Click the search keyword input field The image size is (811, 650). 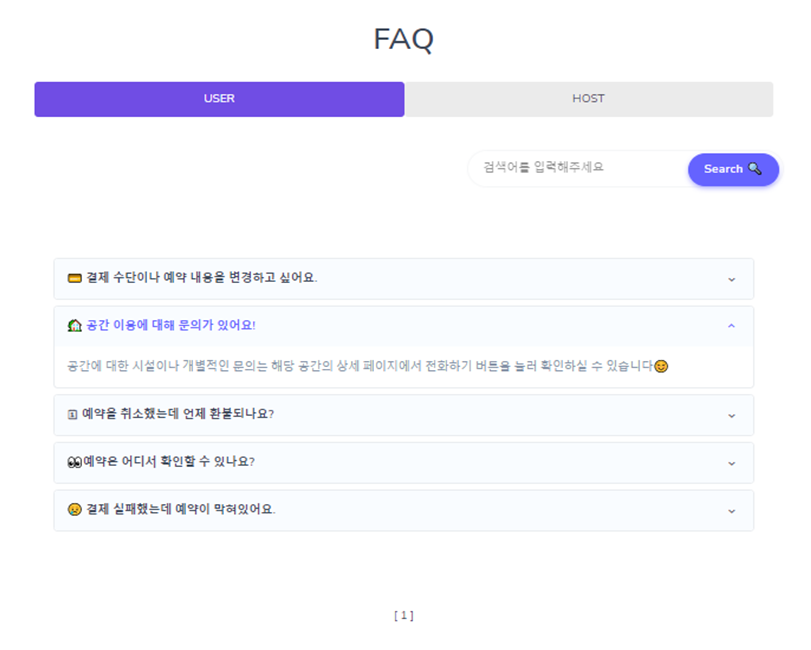570,168
